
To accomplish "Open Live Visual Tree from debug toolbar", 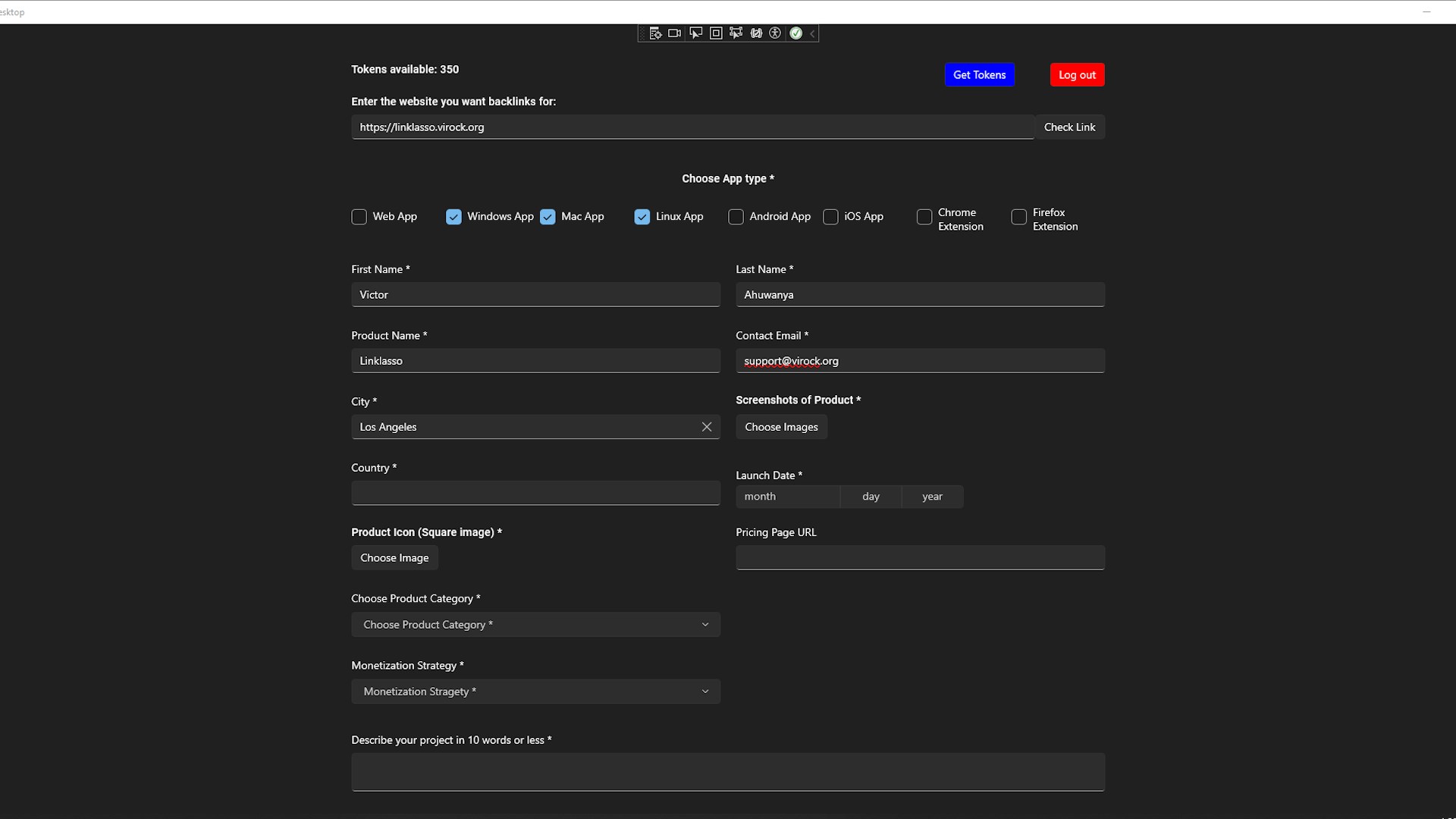I will (x=655, y=33).
